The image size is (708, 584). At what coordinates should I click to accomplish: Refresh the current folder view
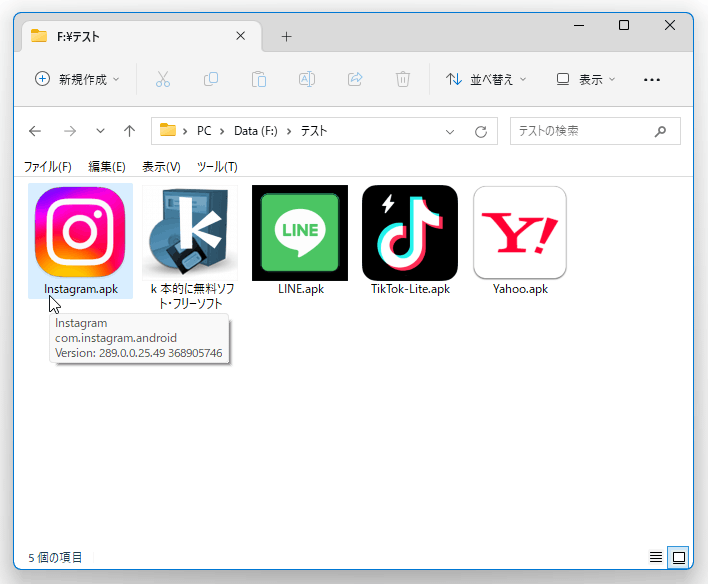(481, 132)
